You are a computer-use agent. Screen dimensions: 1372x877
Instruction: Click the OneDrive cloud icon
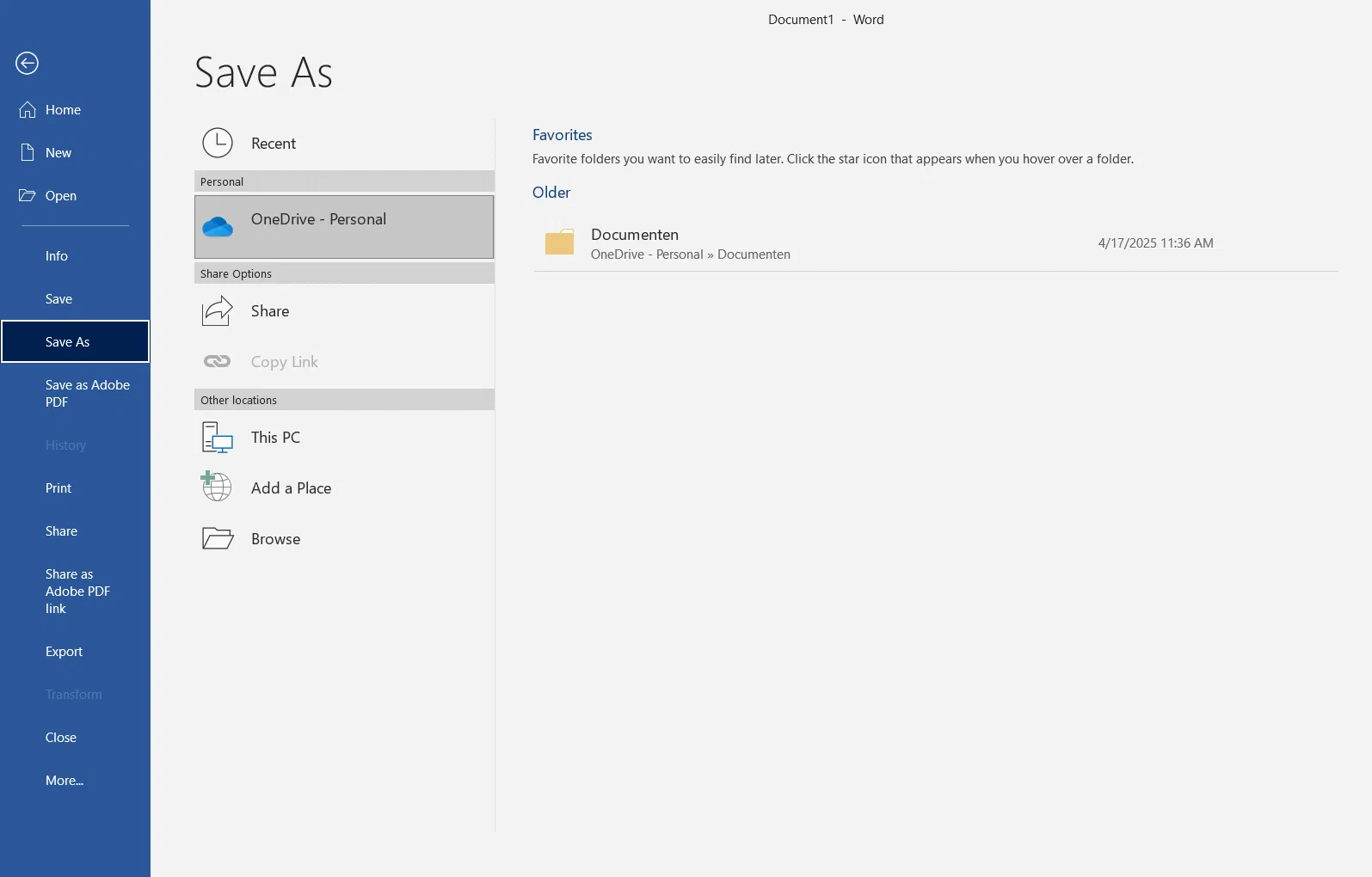pos(218,226)
